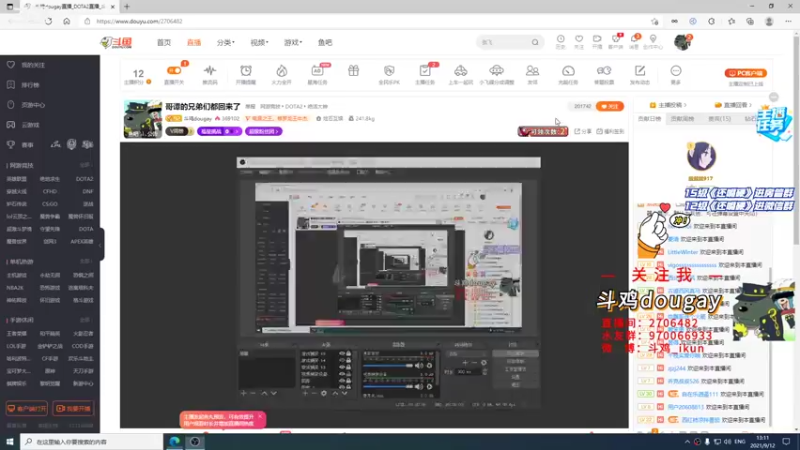The height and width of the screenshot is (450, 800).
Task: Open the shield PK tool icon
Action: tap(389, 74)
